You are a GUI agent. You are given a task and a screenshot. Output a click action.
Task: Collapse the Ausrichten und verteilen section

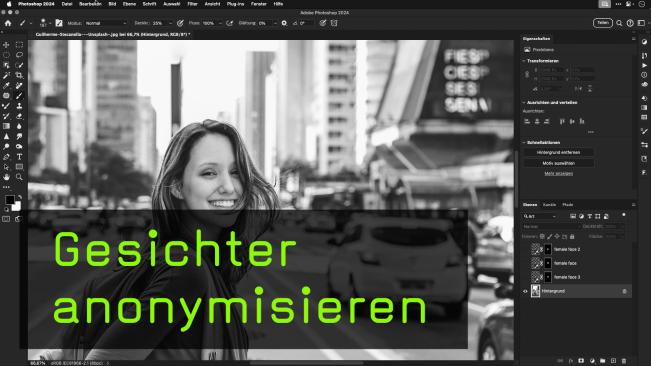tap(524, 102)
